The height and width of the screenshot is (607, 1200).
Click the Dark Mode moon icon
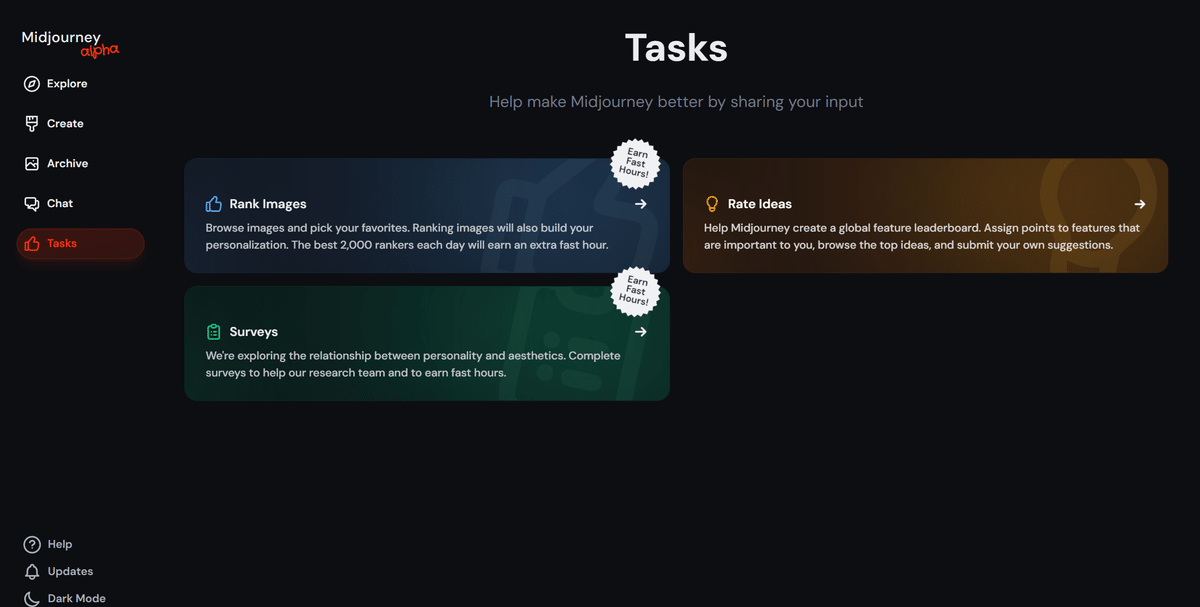coord(32,599)
